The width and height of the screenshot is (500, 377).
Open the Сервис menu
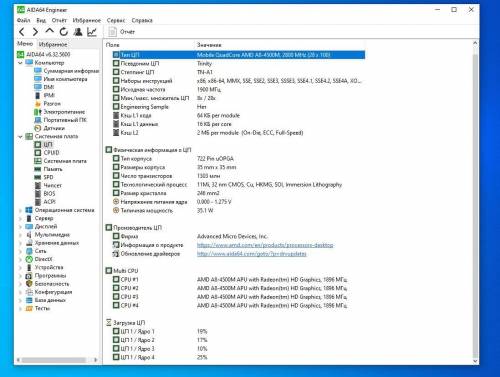click(x=116, y=20)
